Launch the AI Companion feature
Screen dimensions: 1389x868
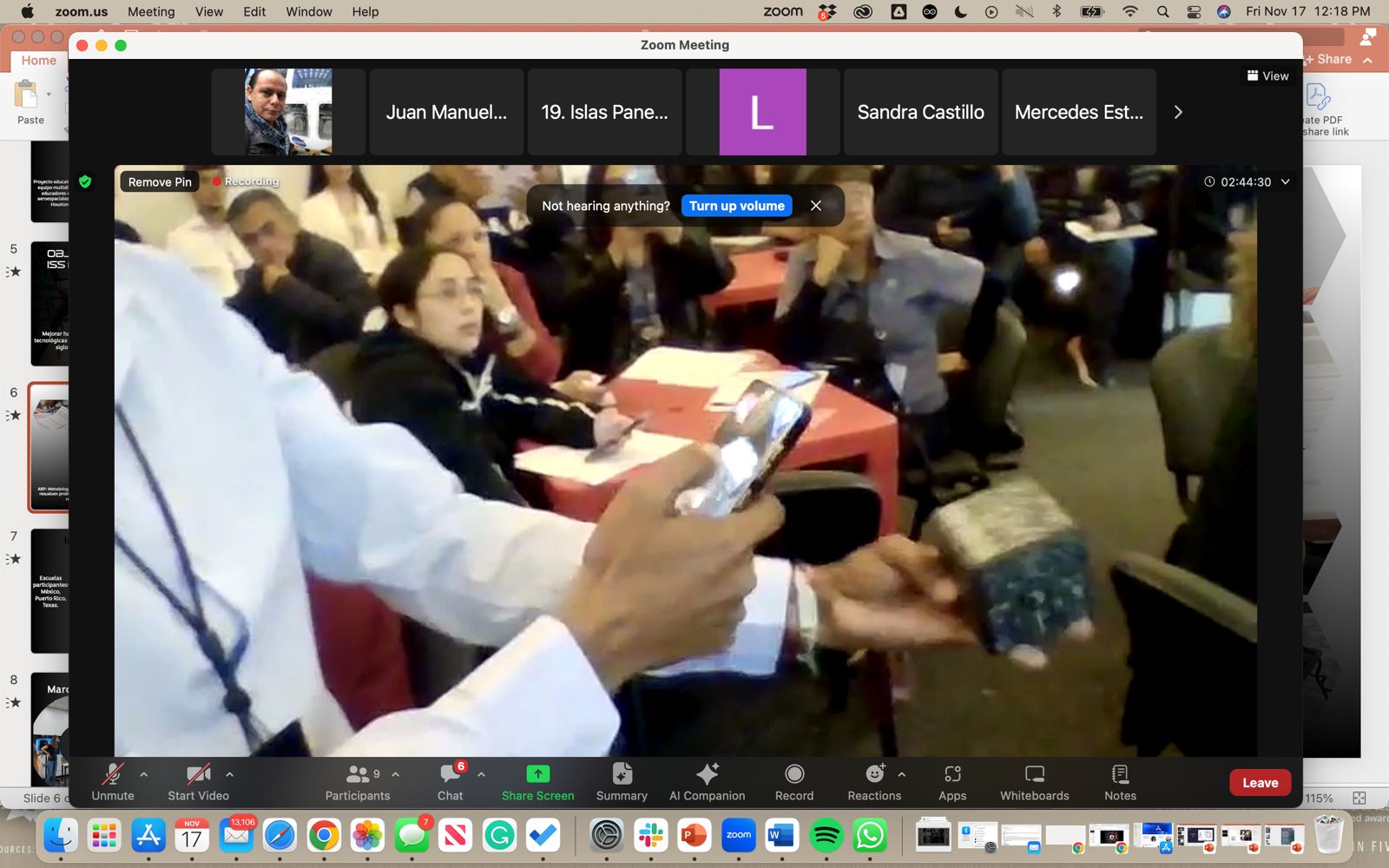[x=707, y=774]
